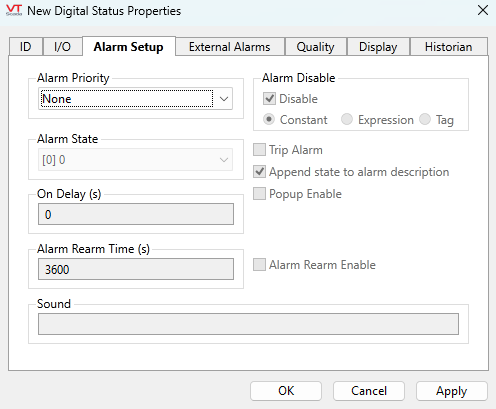Viewport: 496px width, 409px height.
Task: Choose the Expression radio option
Action: [x=347, y=119]
